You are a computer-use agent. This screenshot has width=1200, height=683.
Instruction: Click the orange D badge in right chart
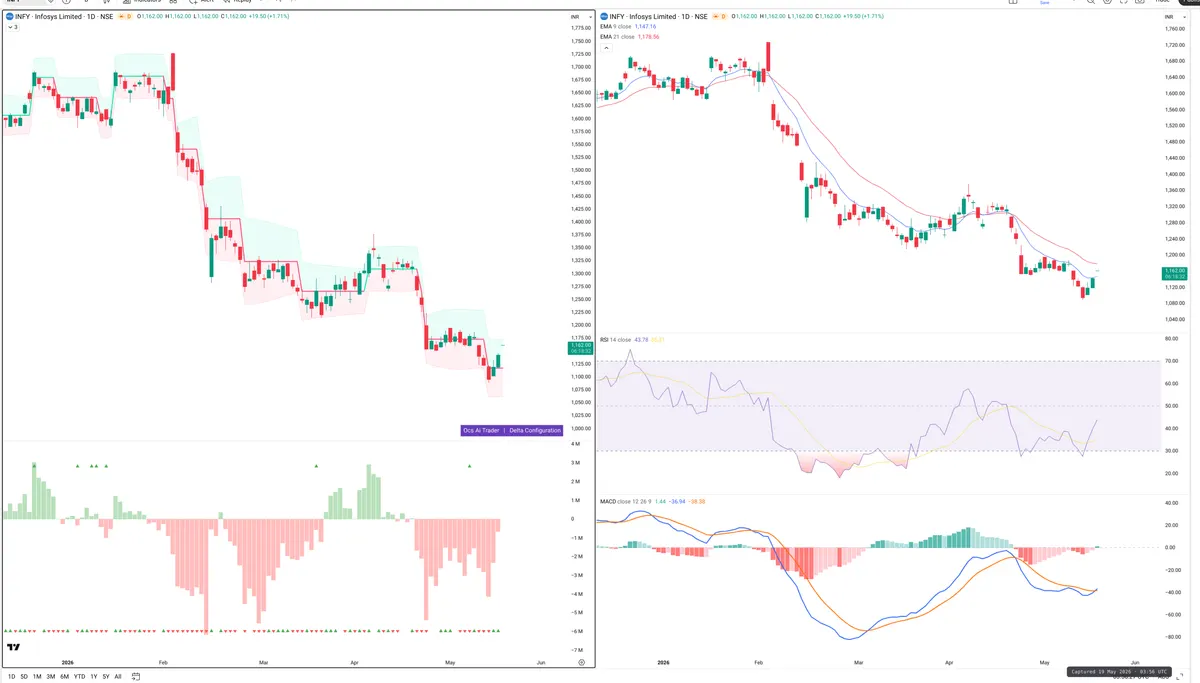pyautogui.click(x=721, y=17)
